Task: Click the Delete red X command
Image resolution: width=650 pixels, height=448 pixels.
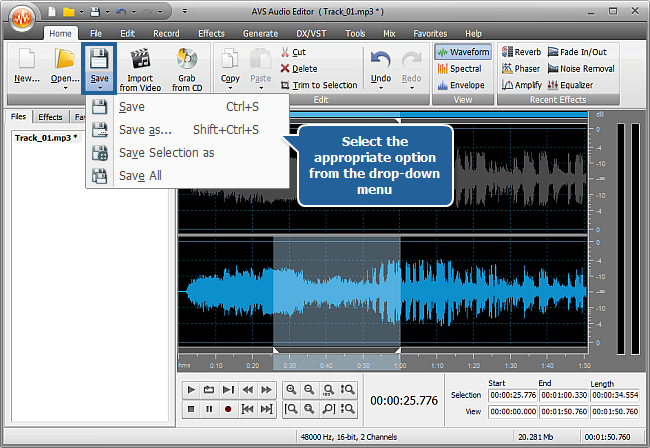Action: [x=299, y=69]
